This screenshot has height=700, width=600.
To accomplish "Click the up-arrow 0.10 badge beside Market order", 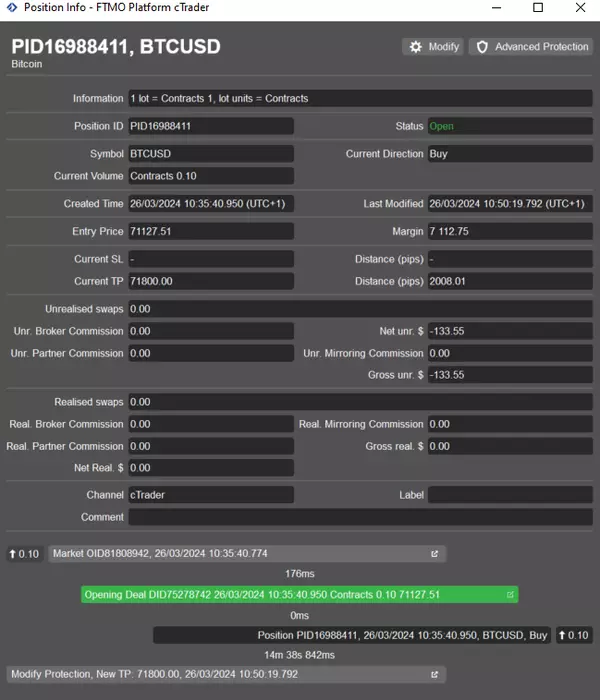I will point(25,554).
